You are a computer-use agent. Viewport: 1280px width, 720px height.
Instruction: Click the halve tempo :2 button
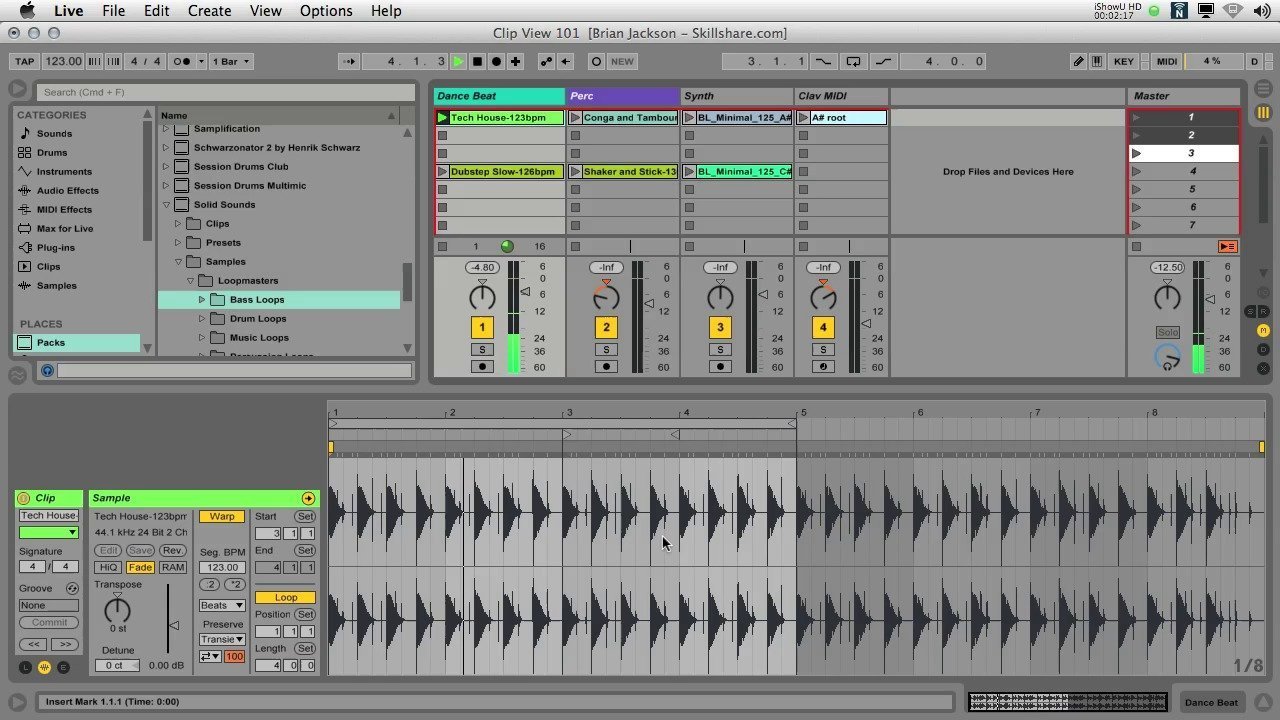tap(209, 585)
